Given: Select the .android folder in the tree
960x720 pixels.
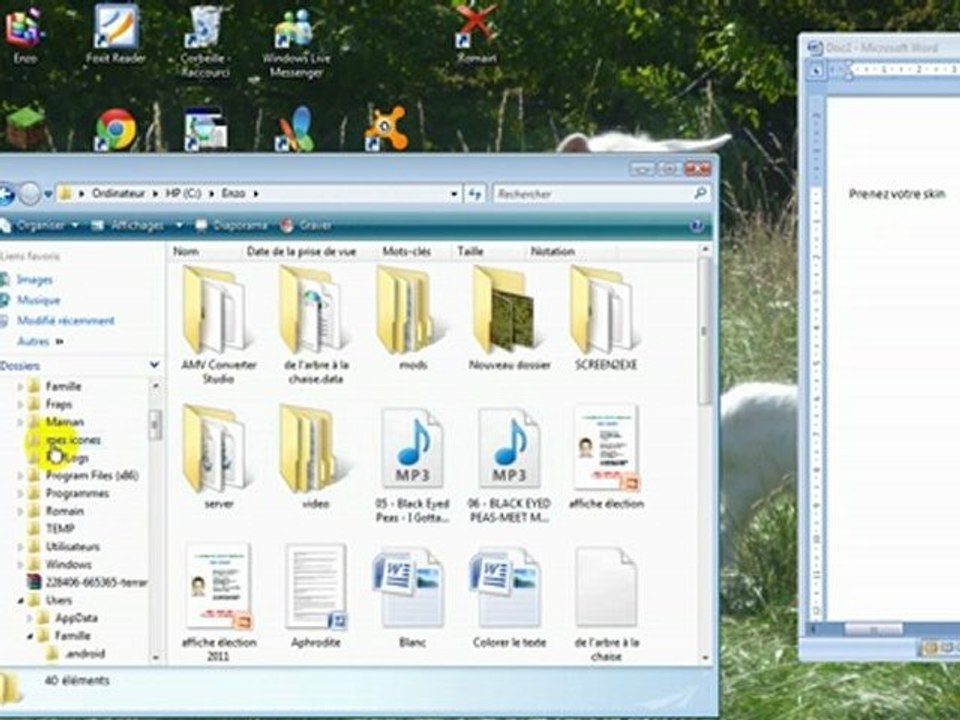Looking at the screenshot, I should pyautogui.click(x=84, y=654).
